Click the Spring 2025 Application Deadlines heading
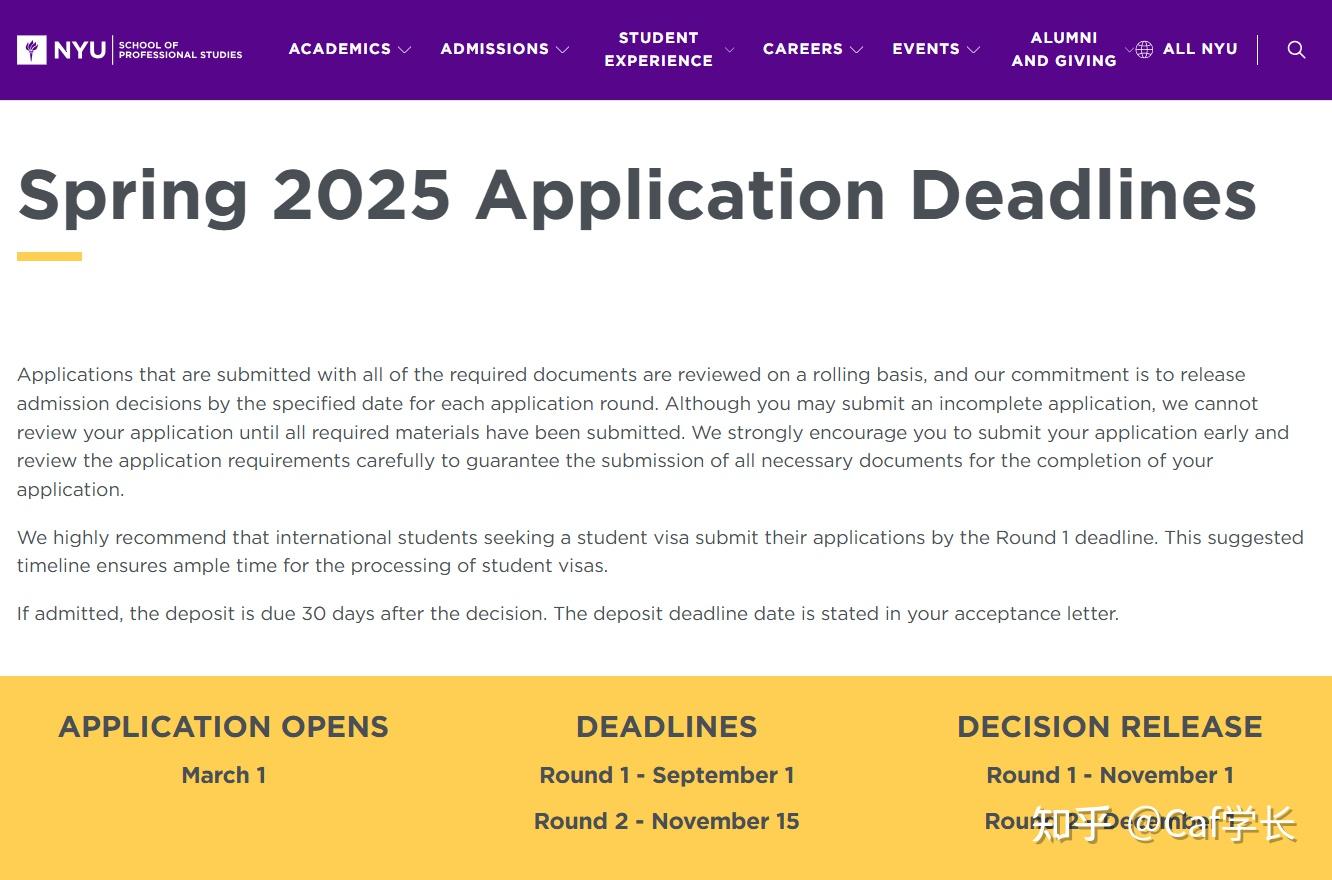1332x880 pixels. (637, 194)
